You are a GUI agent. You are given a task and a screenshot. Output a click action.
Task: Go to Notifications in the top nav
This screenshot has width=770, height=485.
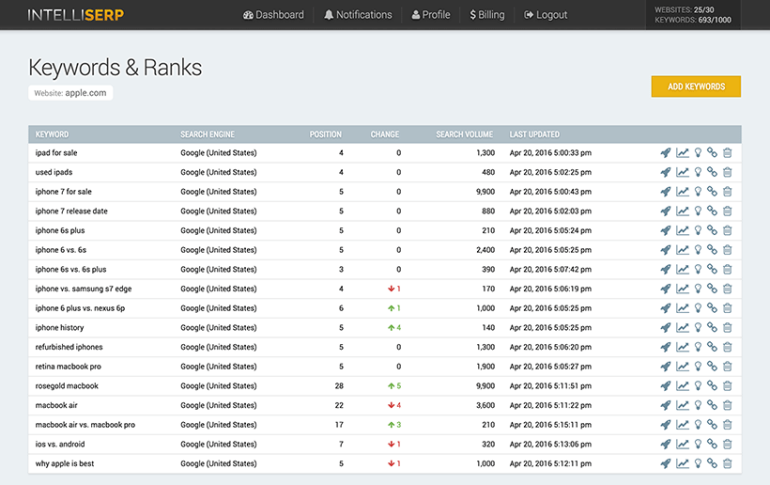[358, 15]
